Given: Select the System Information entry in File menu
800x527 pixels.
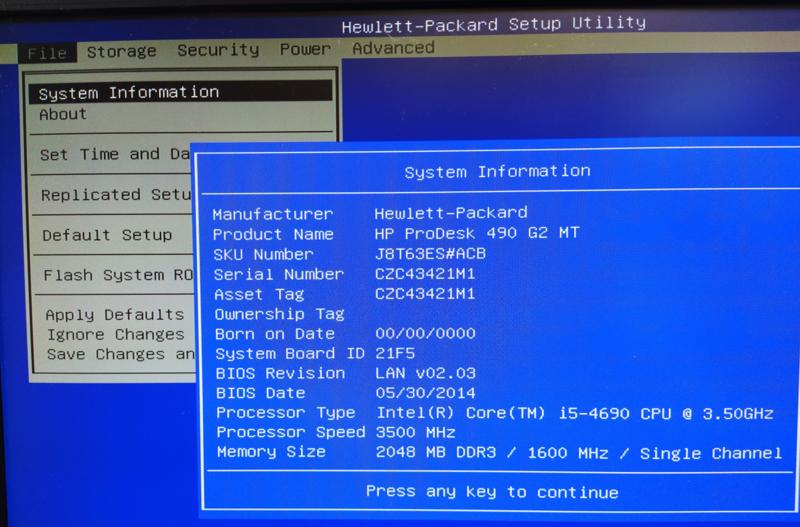Looking at the screenshot, I should [181, 92].
